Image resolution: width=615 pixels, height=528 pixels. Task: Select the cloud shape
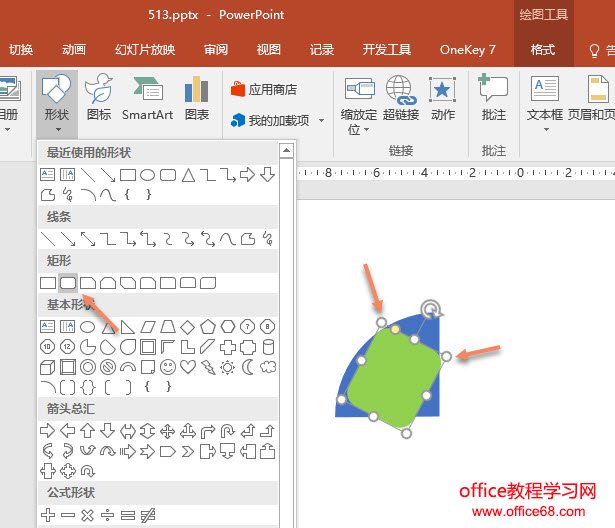(267, 367)
